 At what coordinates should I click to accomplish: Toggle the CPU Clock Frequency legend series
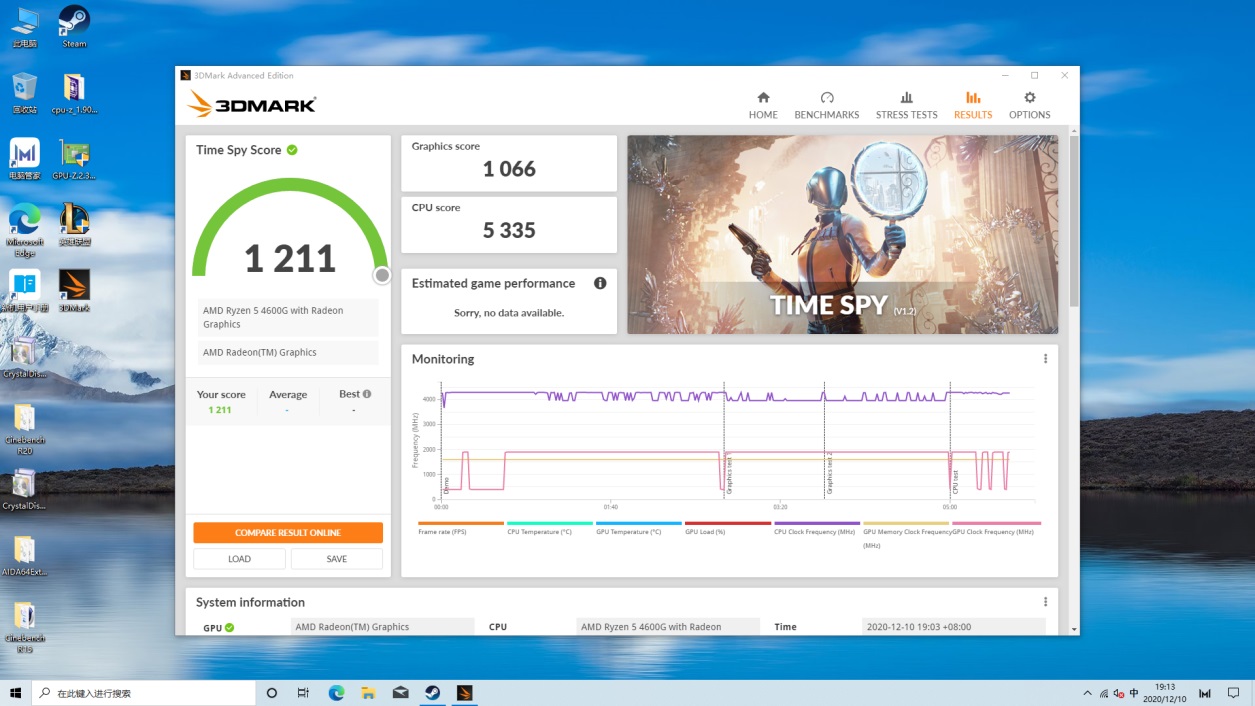point(816,527)
